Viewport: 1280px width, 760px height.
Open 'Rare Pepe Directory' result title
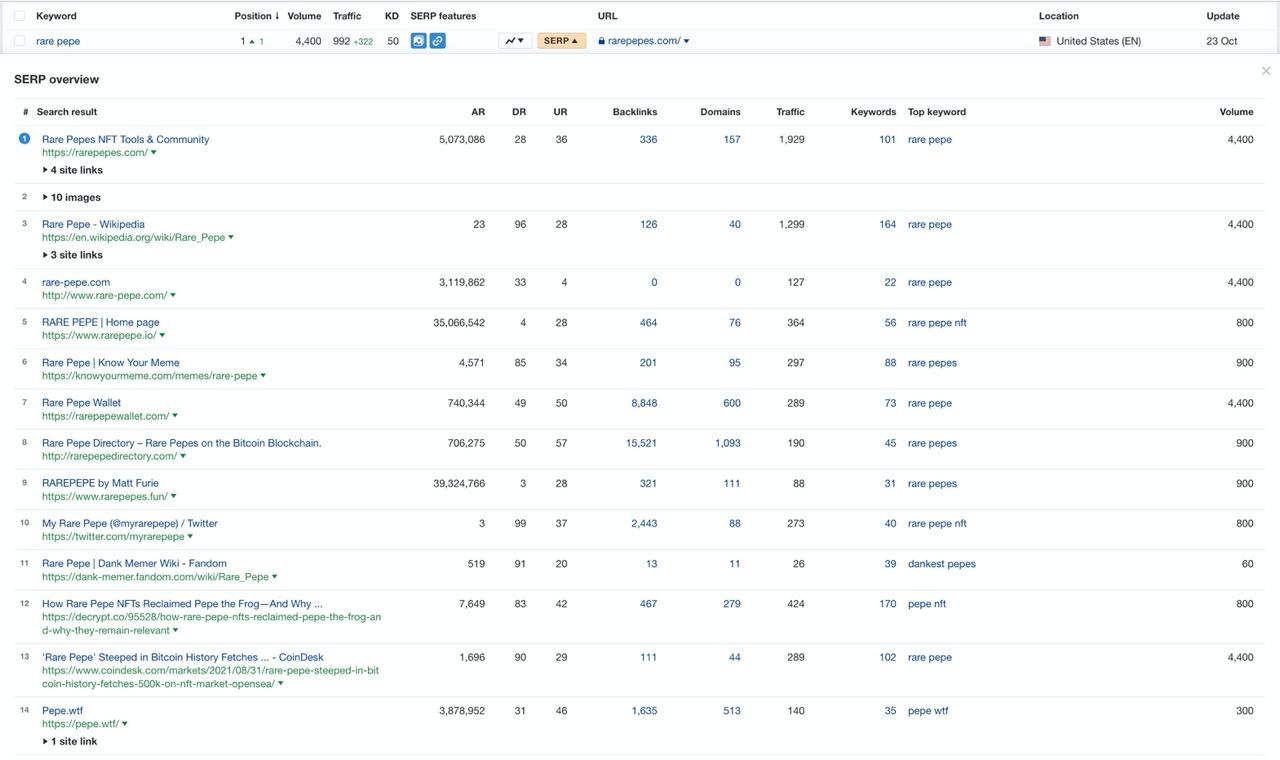(182, 443)
